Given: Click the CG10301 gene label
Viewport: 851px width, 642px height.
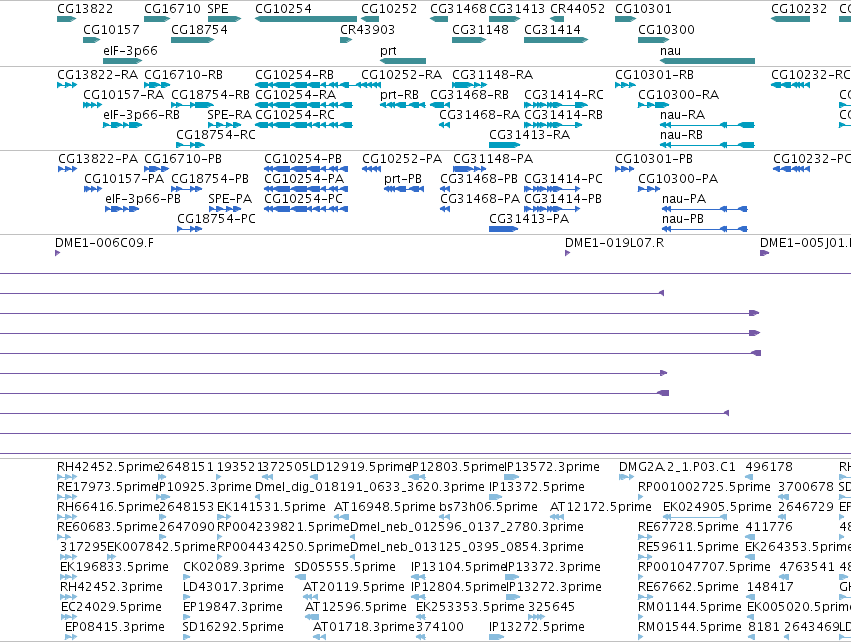Looking at the screenshot, I should click(643, 9).
